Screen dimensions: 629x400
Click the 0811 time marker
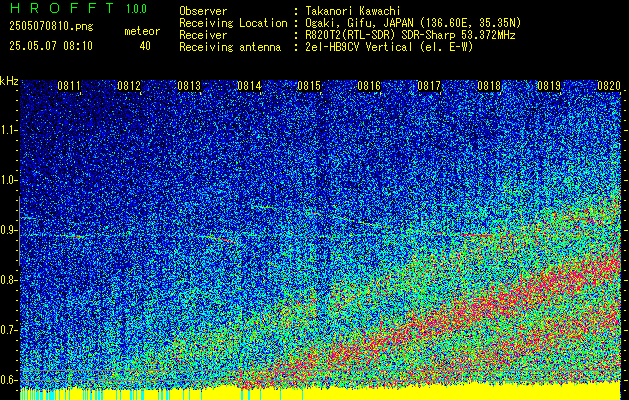pyautogui.click(x=69, y=86)
